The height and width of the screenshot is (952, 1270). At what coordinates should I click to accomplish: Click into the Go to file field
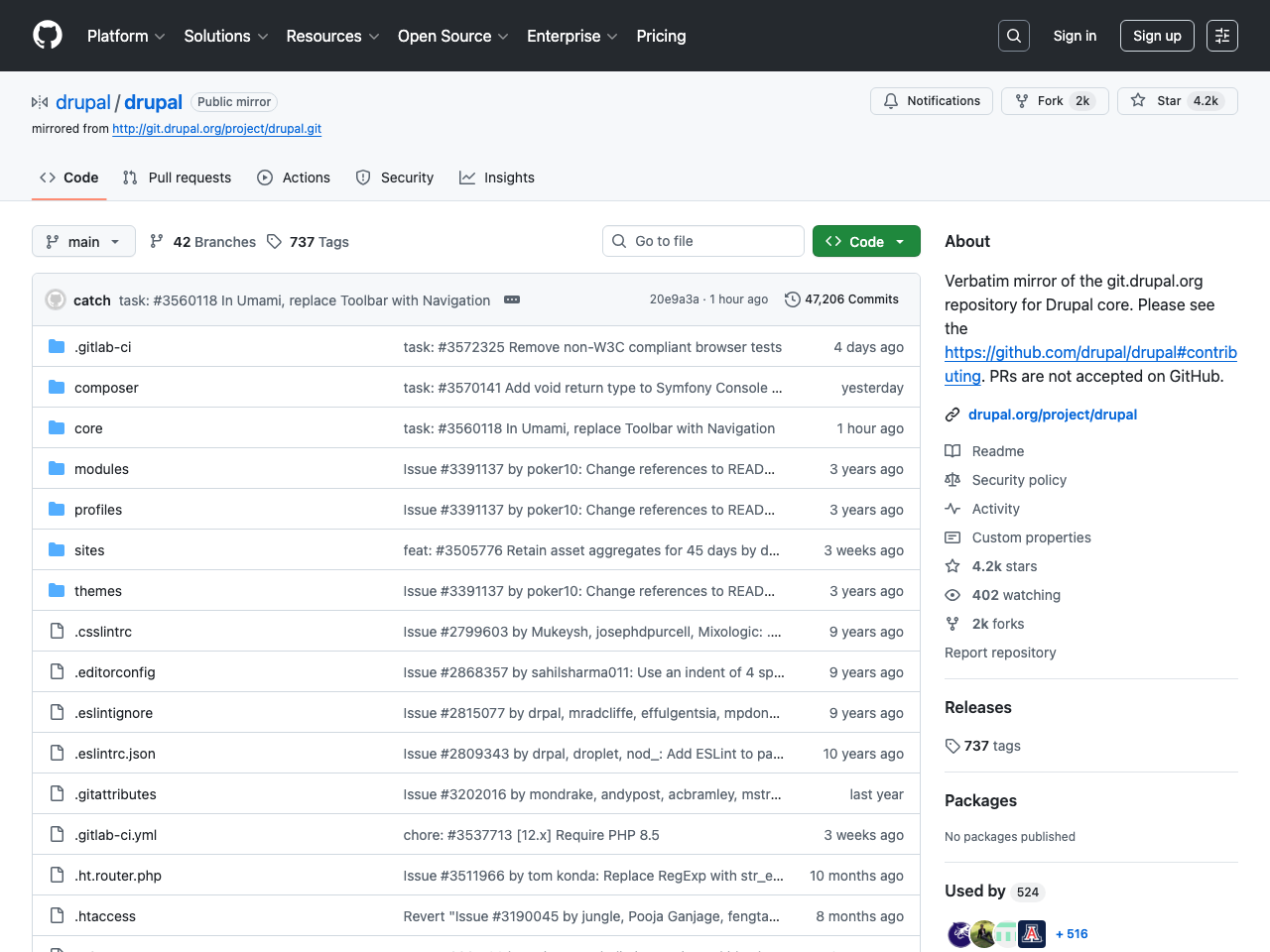(x=702, y=241)
